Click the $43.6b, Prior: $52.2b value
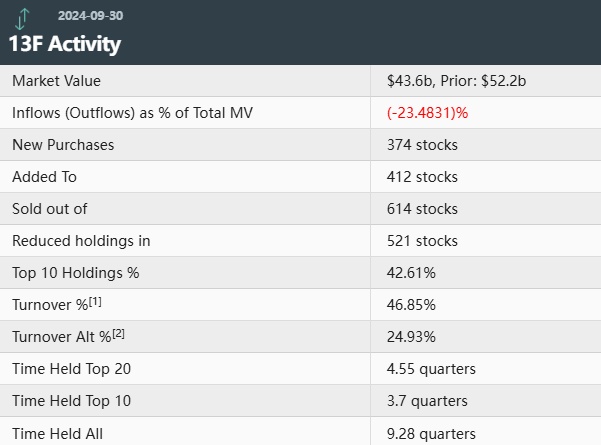 tap(456, 81)
